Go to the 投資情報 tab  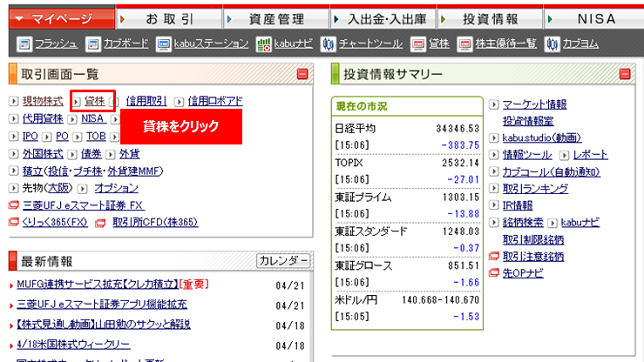coord(490,18)
